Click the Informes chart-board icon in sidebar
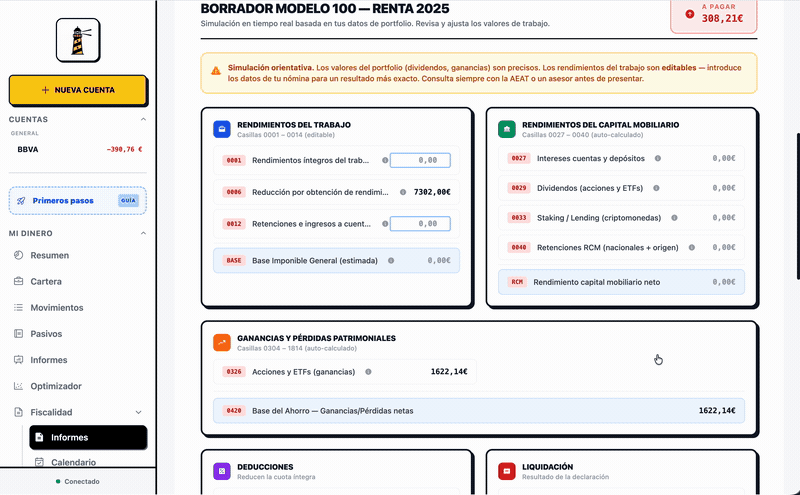The image size is (800, 495). (x=18, y=360)
